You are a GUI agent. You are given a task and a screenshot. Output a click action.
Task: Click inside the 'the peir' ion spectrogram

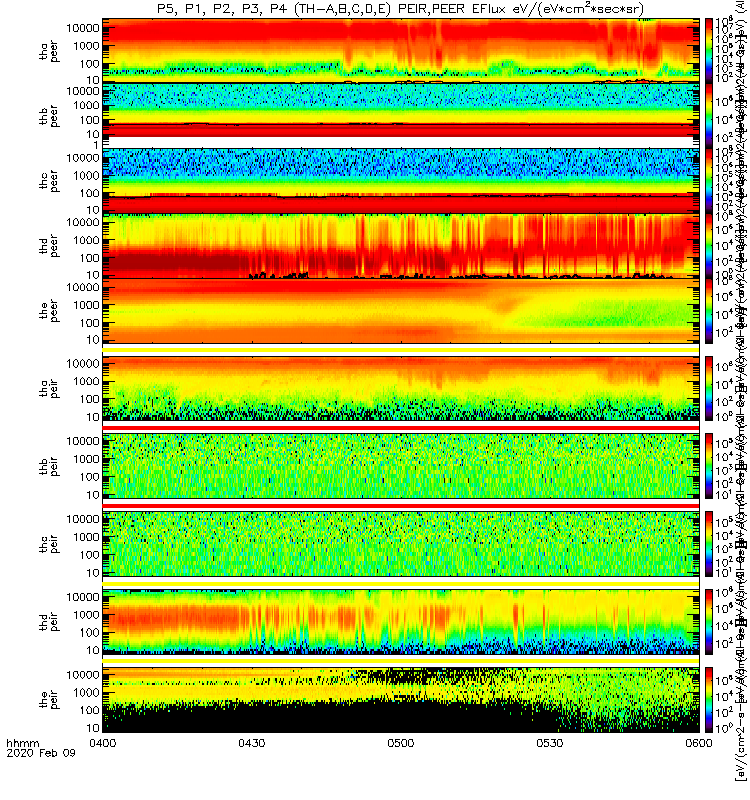401,699
